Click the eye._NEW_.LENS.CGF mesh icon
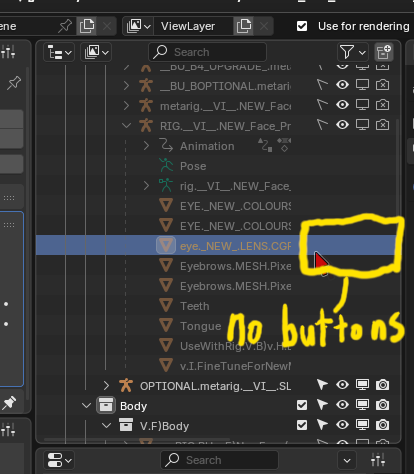 pyautogui.click(x=166, y=245)
